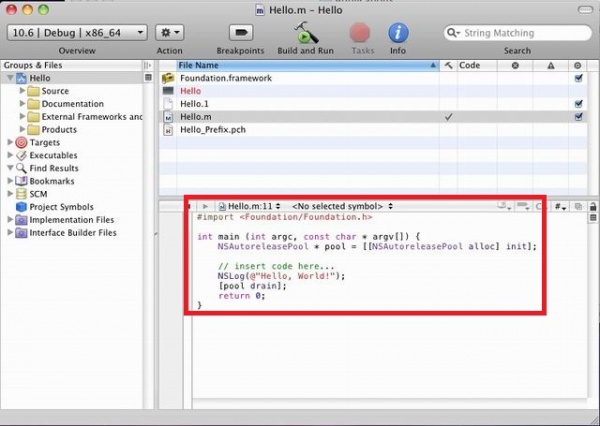Select the Source folder icon
Image resolution: width=600 pixels, height=426 pixels.
point(33,91)
